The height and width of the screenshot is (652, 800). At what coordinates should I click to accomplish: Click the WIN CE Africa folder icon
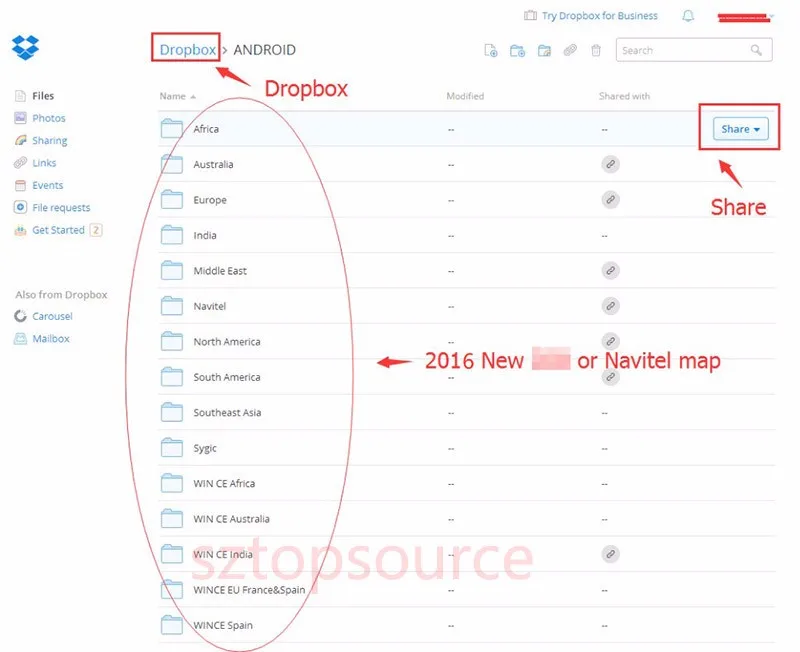[171, 483]
